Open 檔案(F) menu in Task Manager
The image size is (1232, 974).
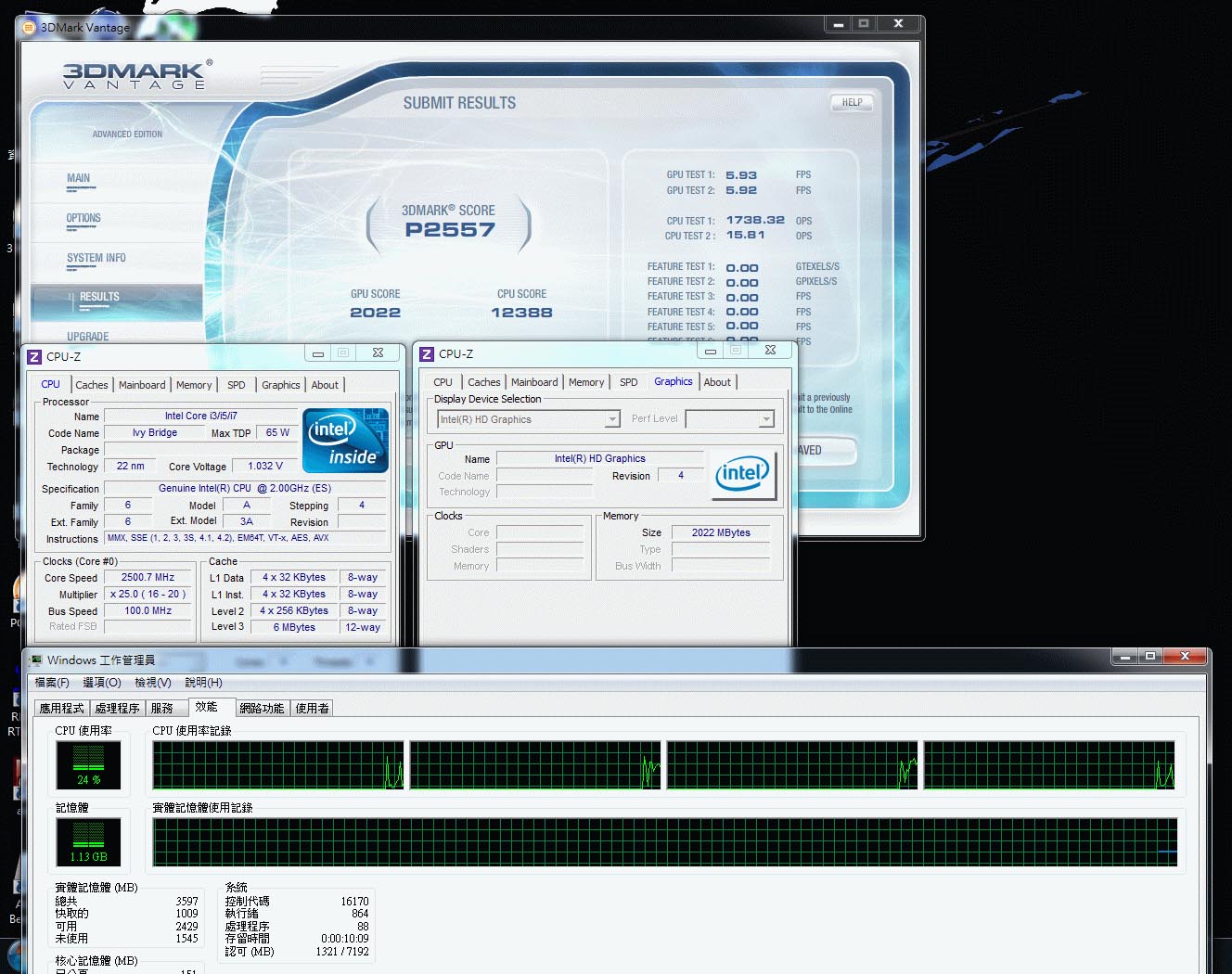(x=52, y=682)
